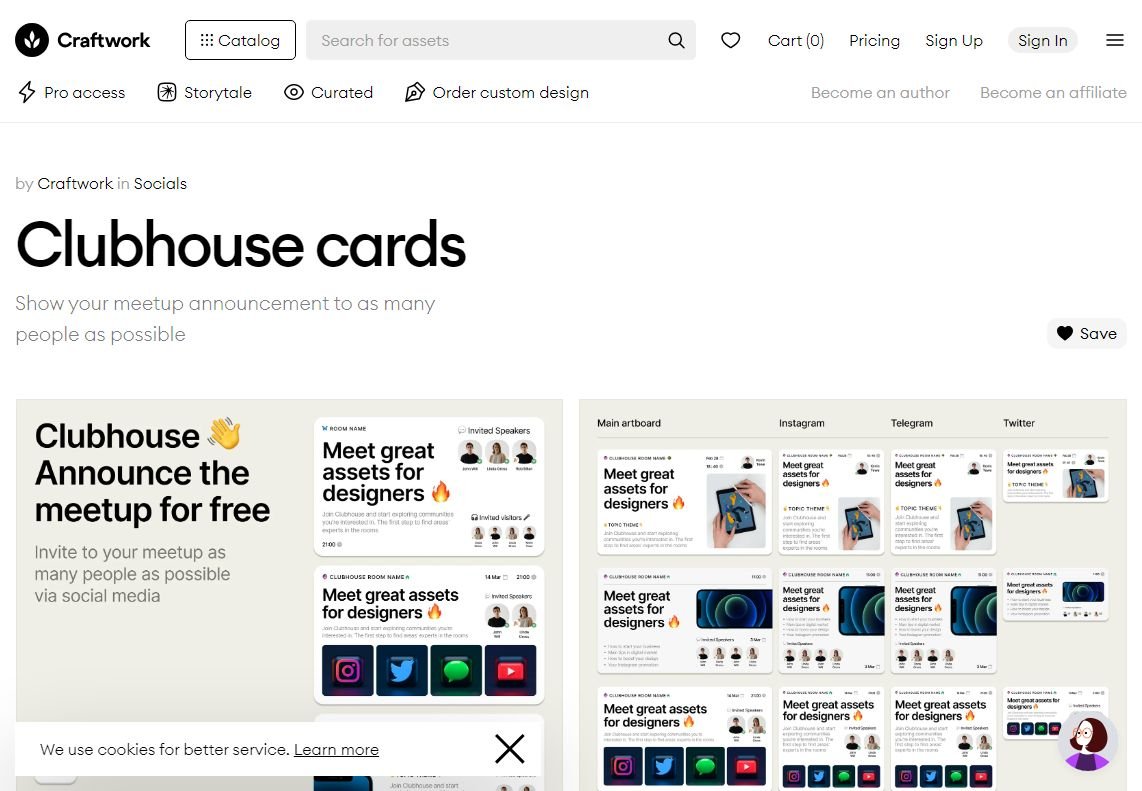
Task: Open the Main artboard preview image on right
Action: click(x=853, y=594)
